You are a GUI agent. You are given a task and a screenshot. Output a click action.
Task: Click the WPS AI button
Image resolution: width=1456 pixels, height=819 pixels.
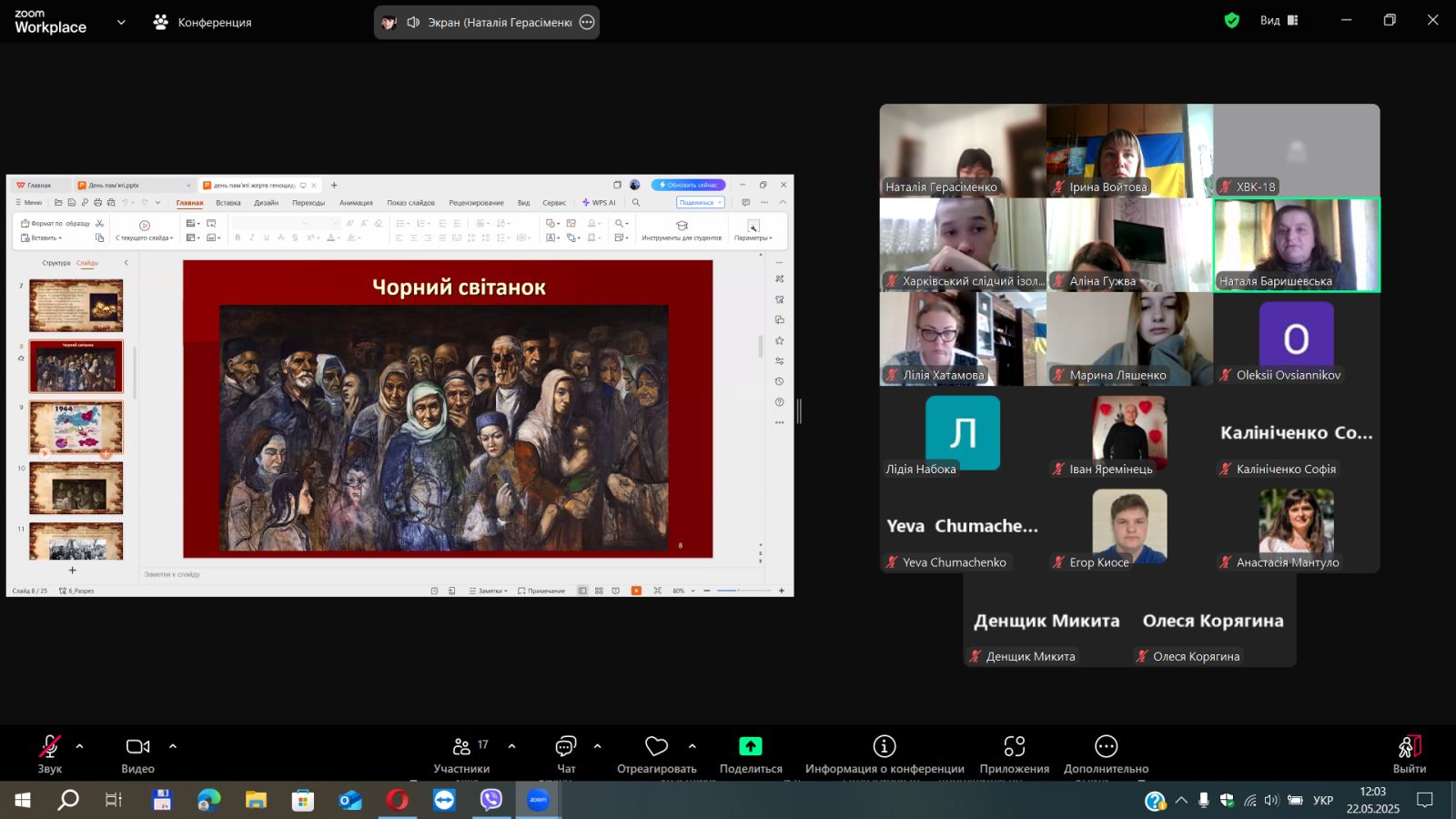(599, 203)
